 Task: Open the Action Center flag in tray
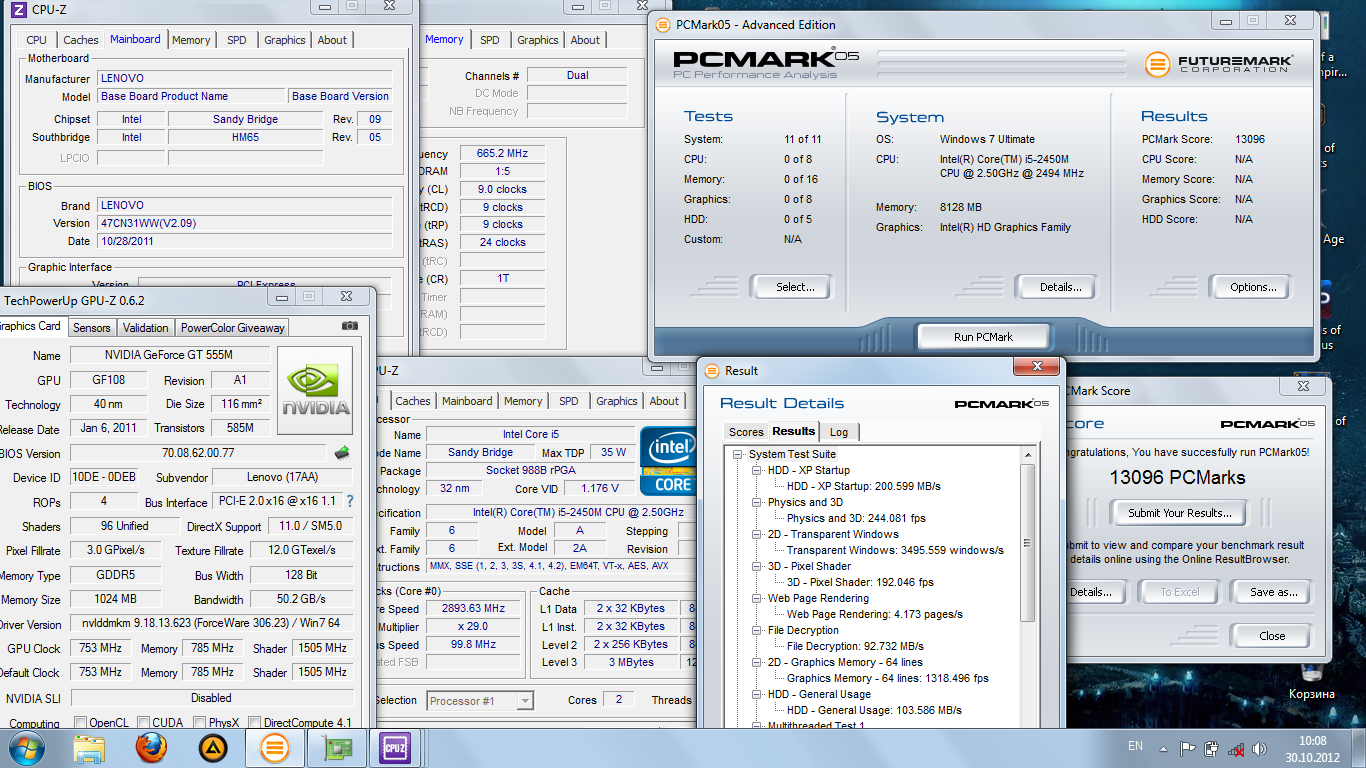pos(1188,748)
